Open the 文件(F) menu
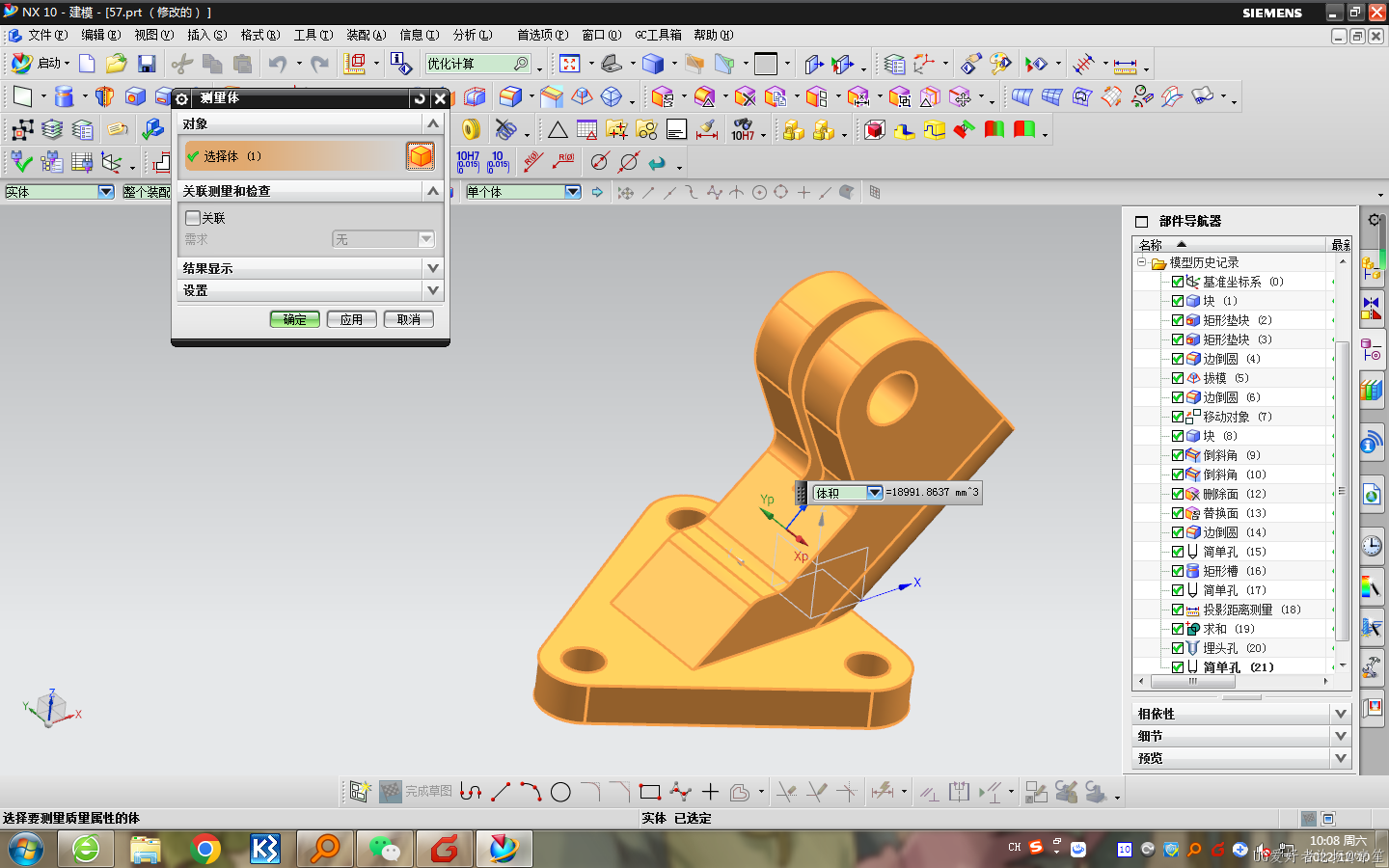The image size is (1389, 868). tap(47, 35)
